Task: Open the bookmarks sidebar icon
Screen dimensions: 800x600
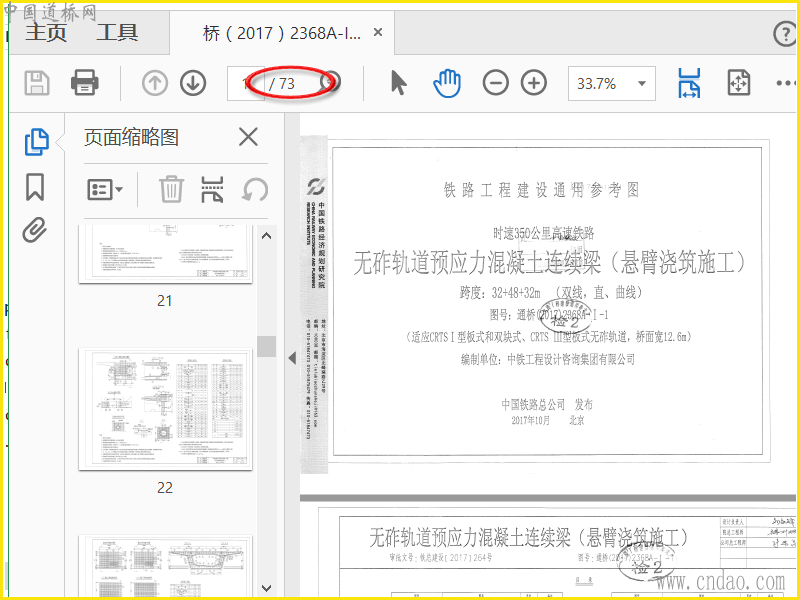Action: (35, 187)
